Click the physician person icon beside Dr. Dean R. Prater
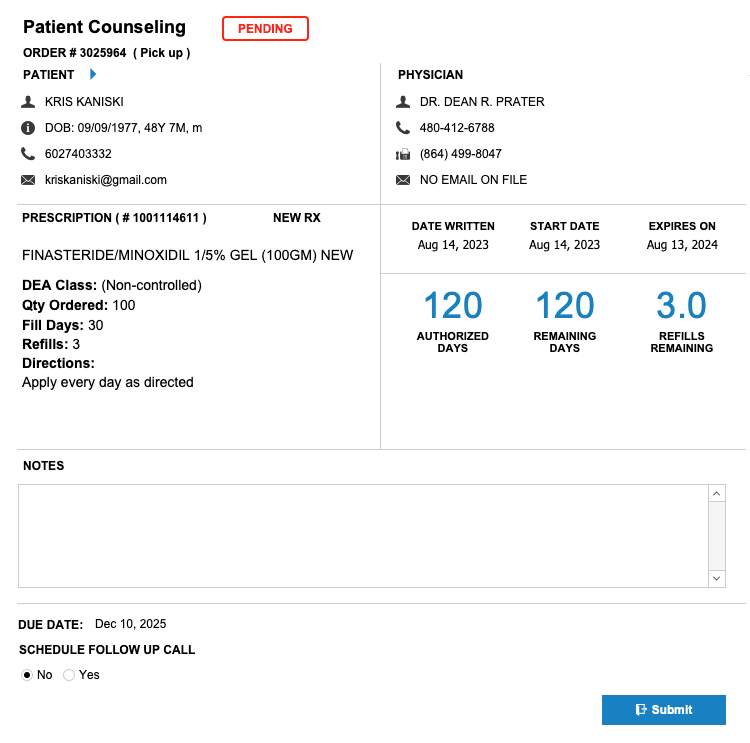The height and width of the screenshot is (743, 750). point(403,101)
